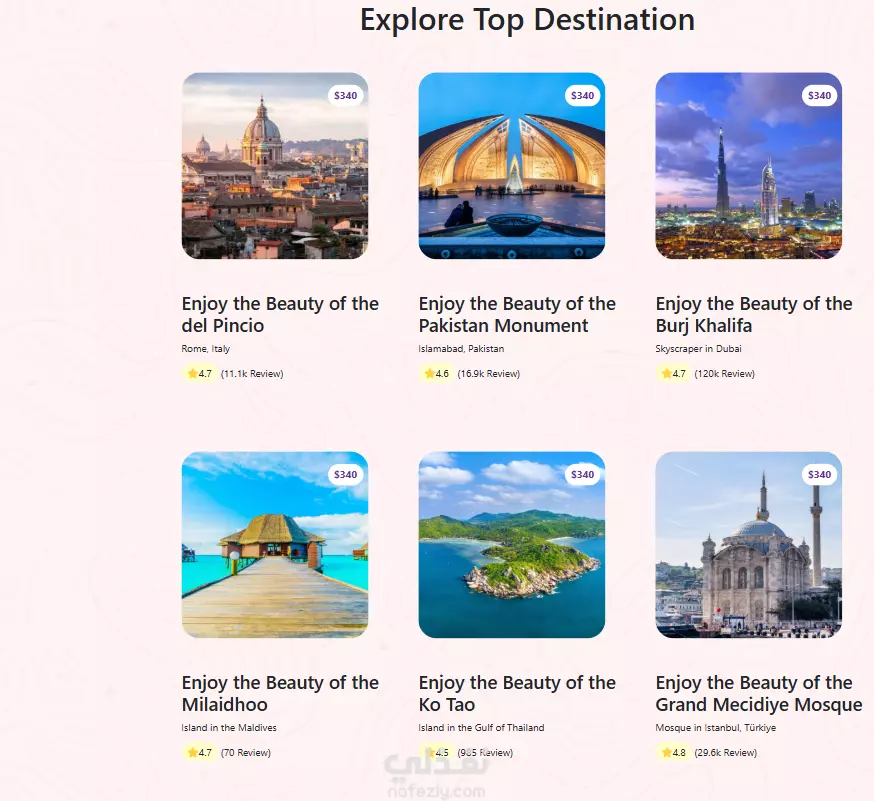Click the Pakistan Monument title link
Viewport: 874px width, 801px height.
coord(517,314)
